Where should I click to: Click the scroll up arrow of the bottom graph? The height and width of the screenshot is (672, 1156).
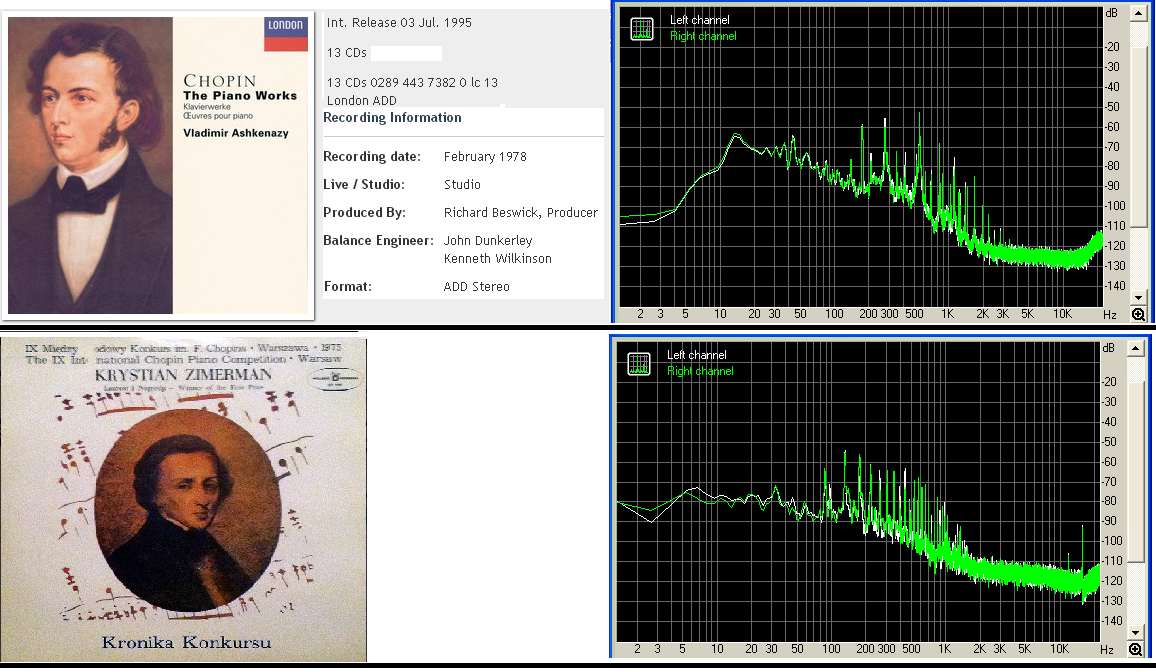[x=1135, y=348]
